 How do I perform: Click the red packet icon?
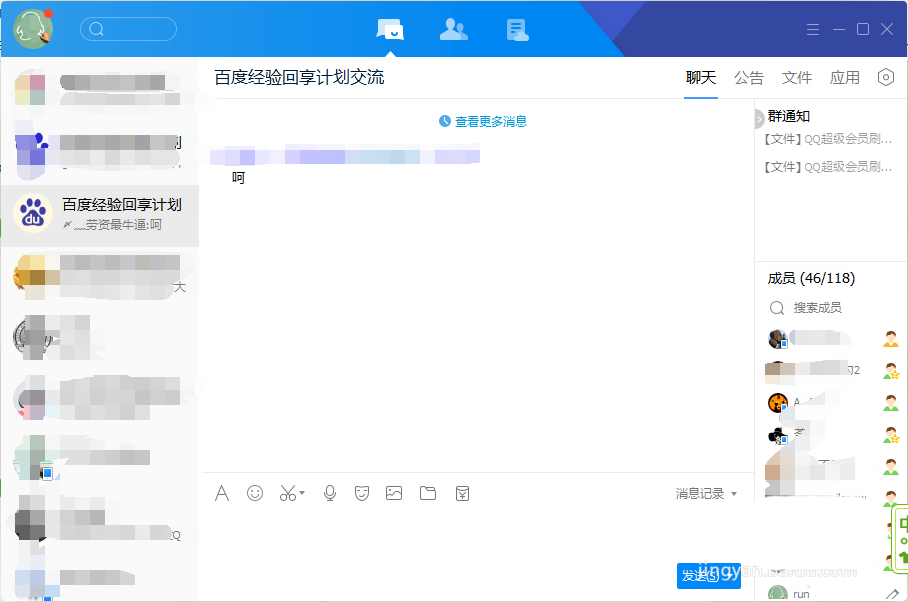(x=462, y=493)
